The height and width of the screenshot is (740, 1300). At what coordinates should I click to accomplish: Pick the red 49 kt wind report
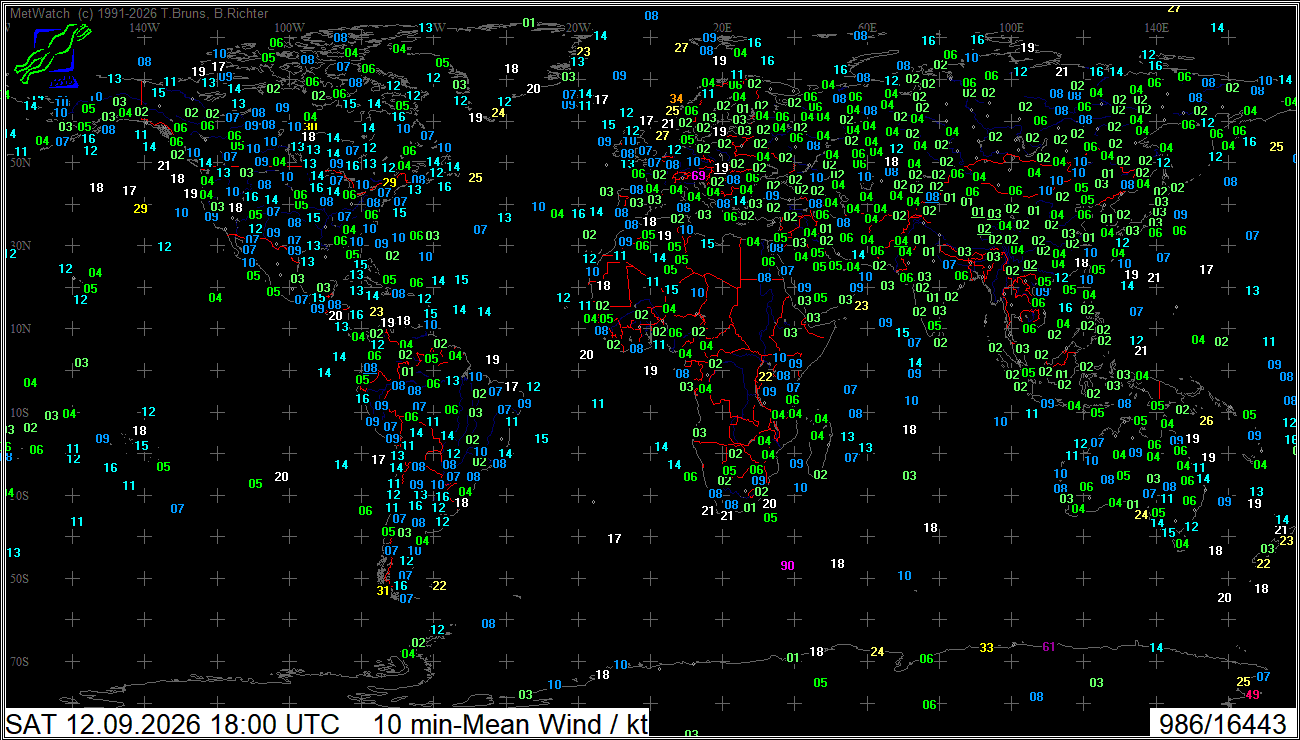[x=1253, y=694]
